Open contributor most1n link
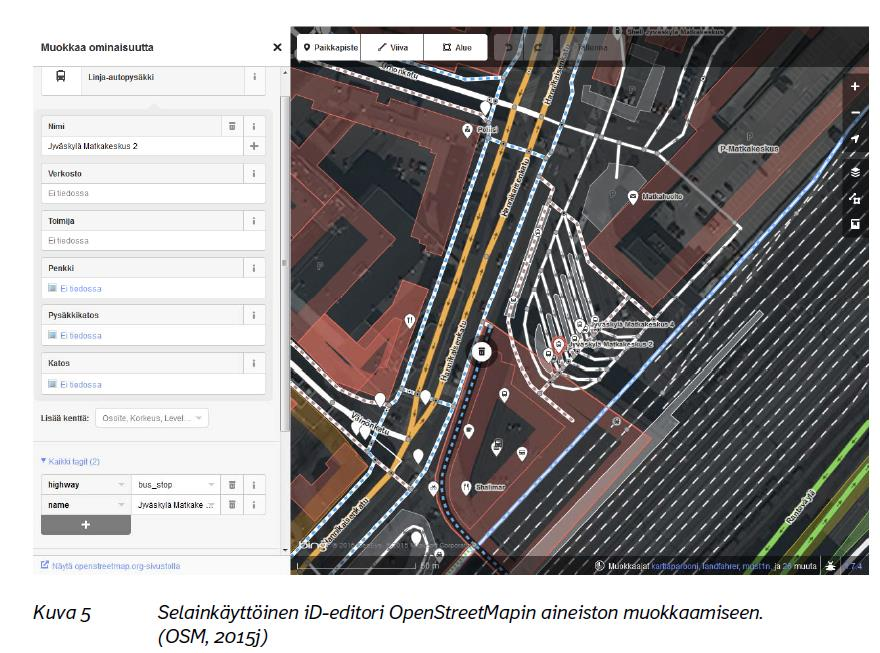The height and width of the screenshot is (653, 880). (755, 566)
